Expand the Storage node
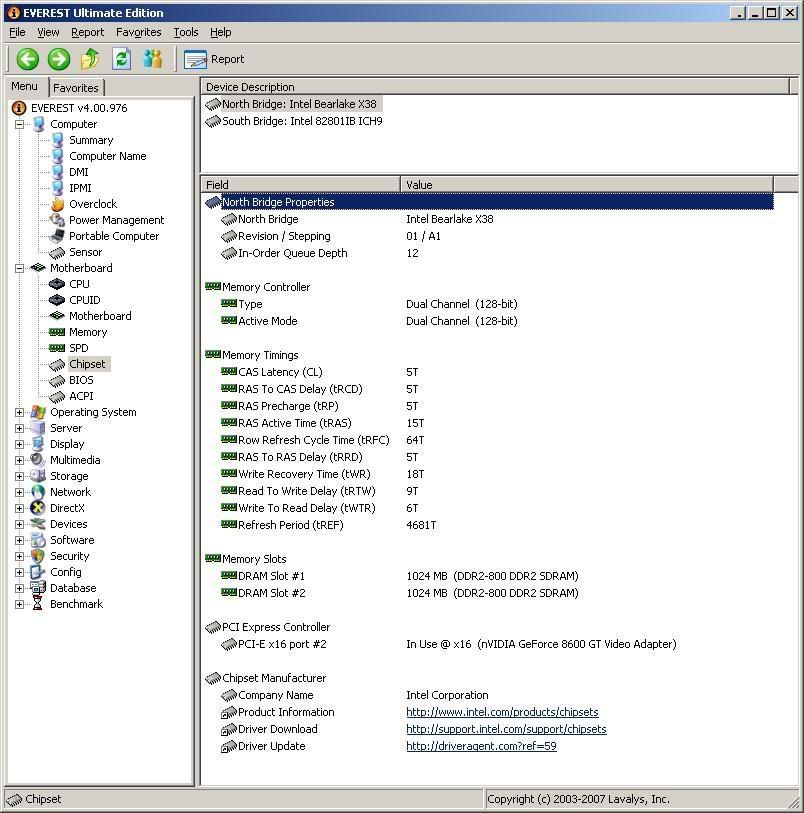The height and width of the screenshot is (813, 804). coord(19,476)
